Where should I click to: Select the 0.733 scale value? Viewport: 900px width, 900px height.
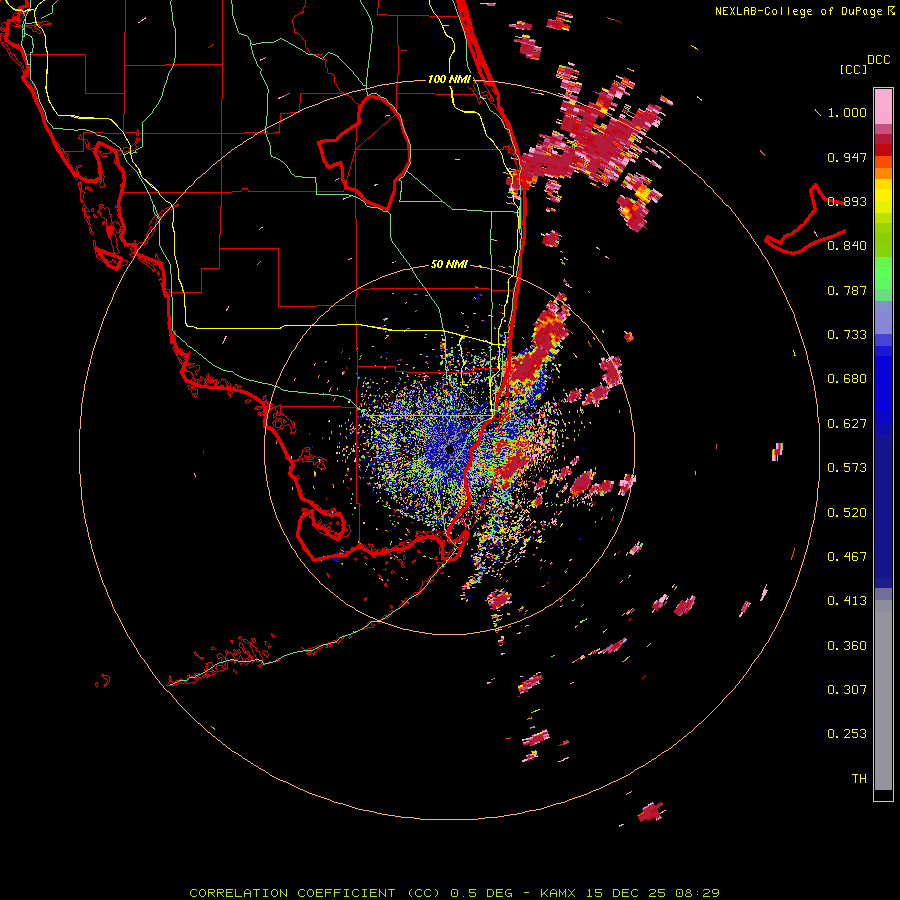click(847, 335)
